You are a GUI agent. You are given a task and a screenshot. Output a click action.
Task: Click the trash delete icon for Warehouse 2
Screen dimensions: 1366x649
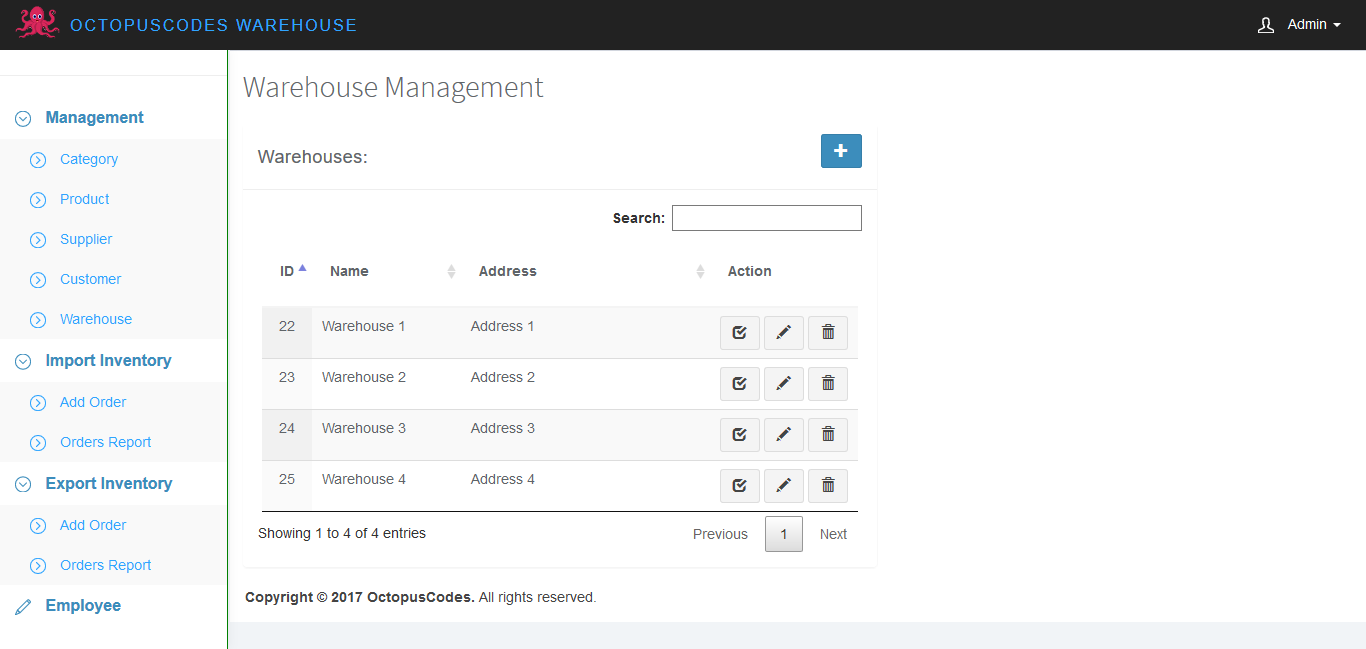pos(828,384)
